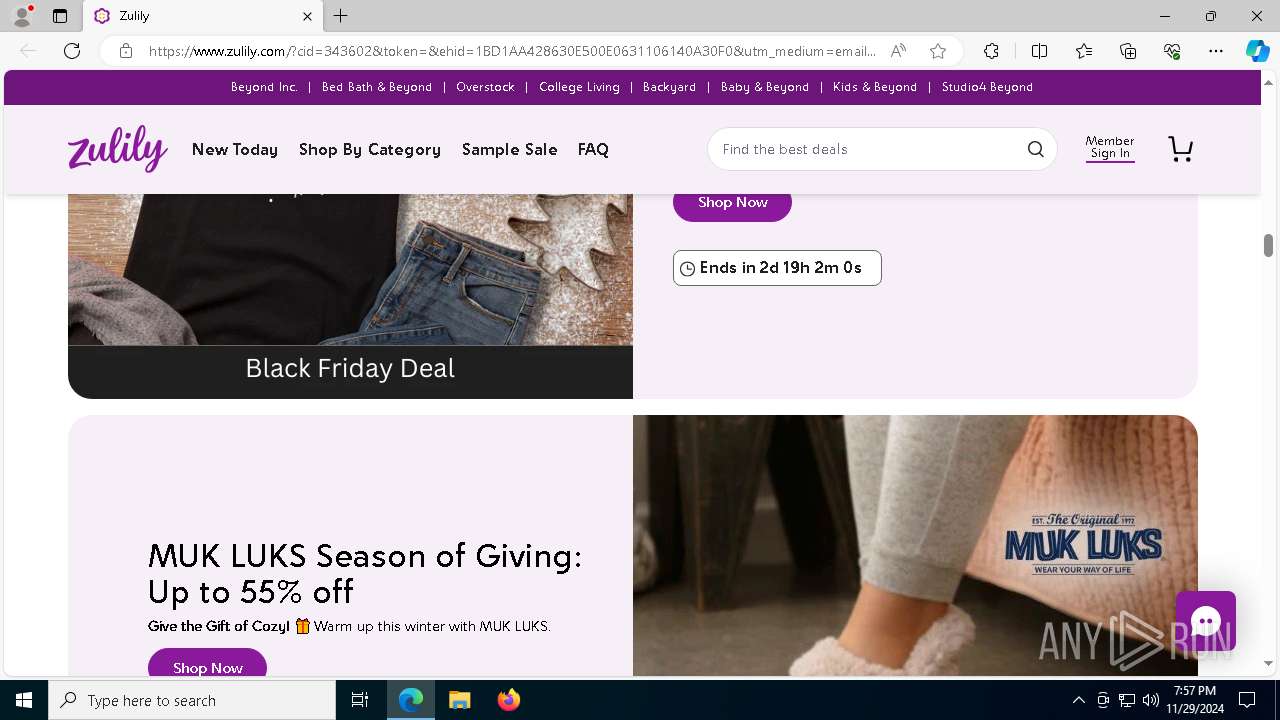Show hidden tray icons chevron
This screenshot has height=720, width=1280.
click(1078, 700)
